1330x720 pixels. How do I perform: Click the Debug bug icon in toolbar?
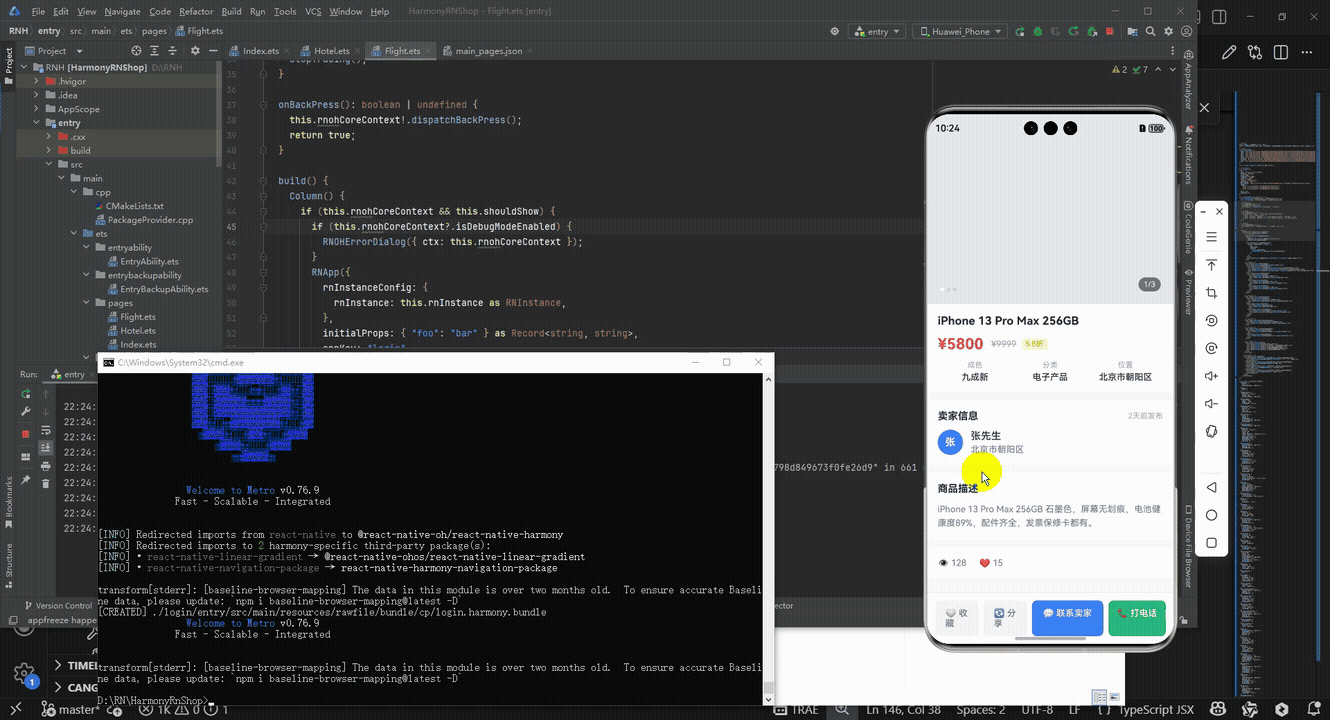click(x=1037, y=31)
